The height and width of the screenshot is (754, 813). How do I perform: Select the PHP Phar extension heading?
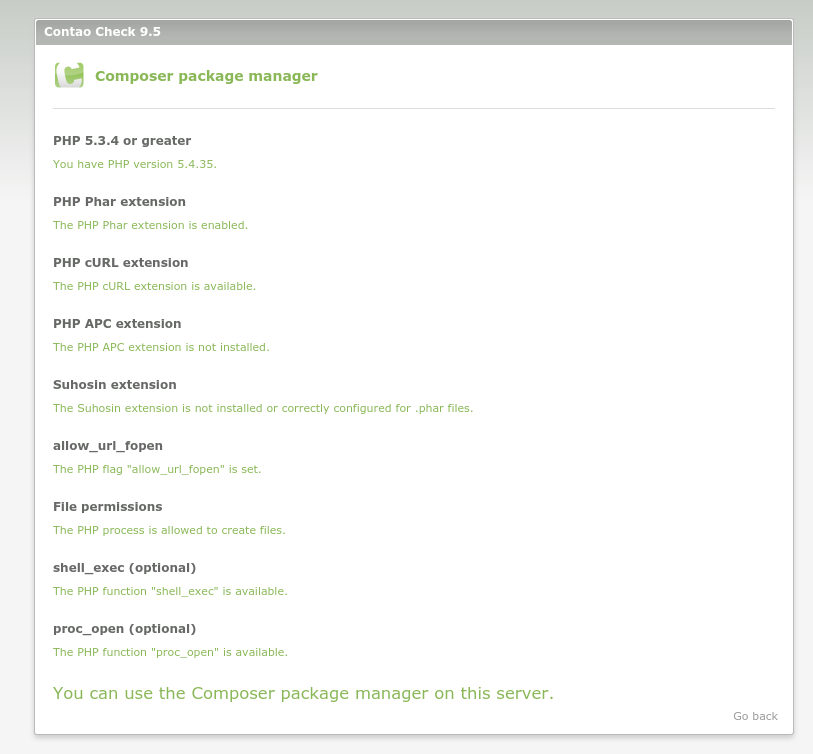click(119, 202)
